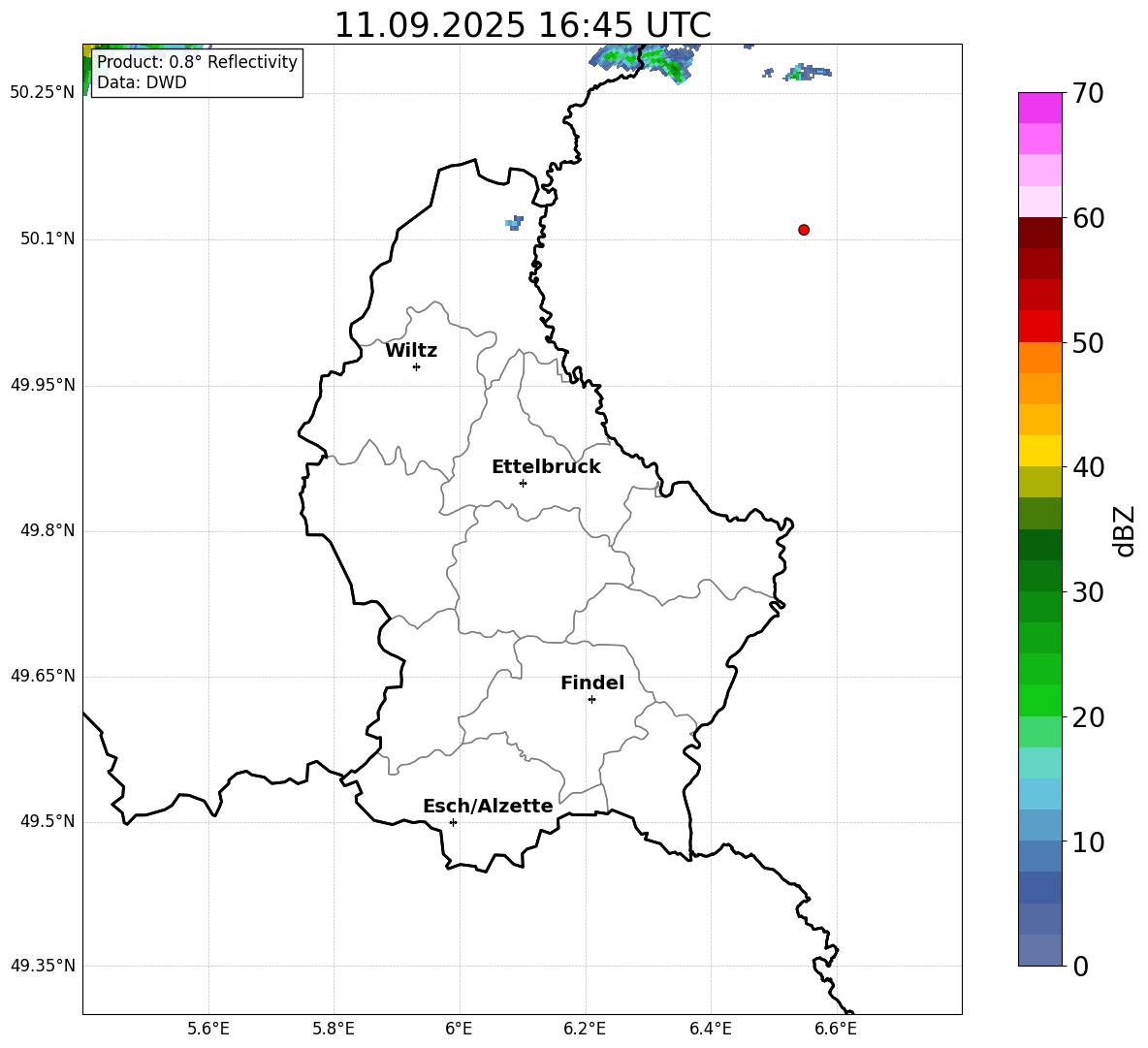Screen dimensions: 1148x1048
Task: Click the Ettelbruck cross marker
Action: pos(523,483)
